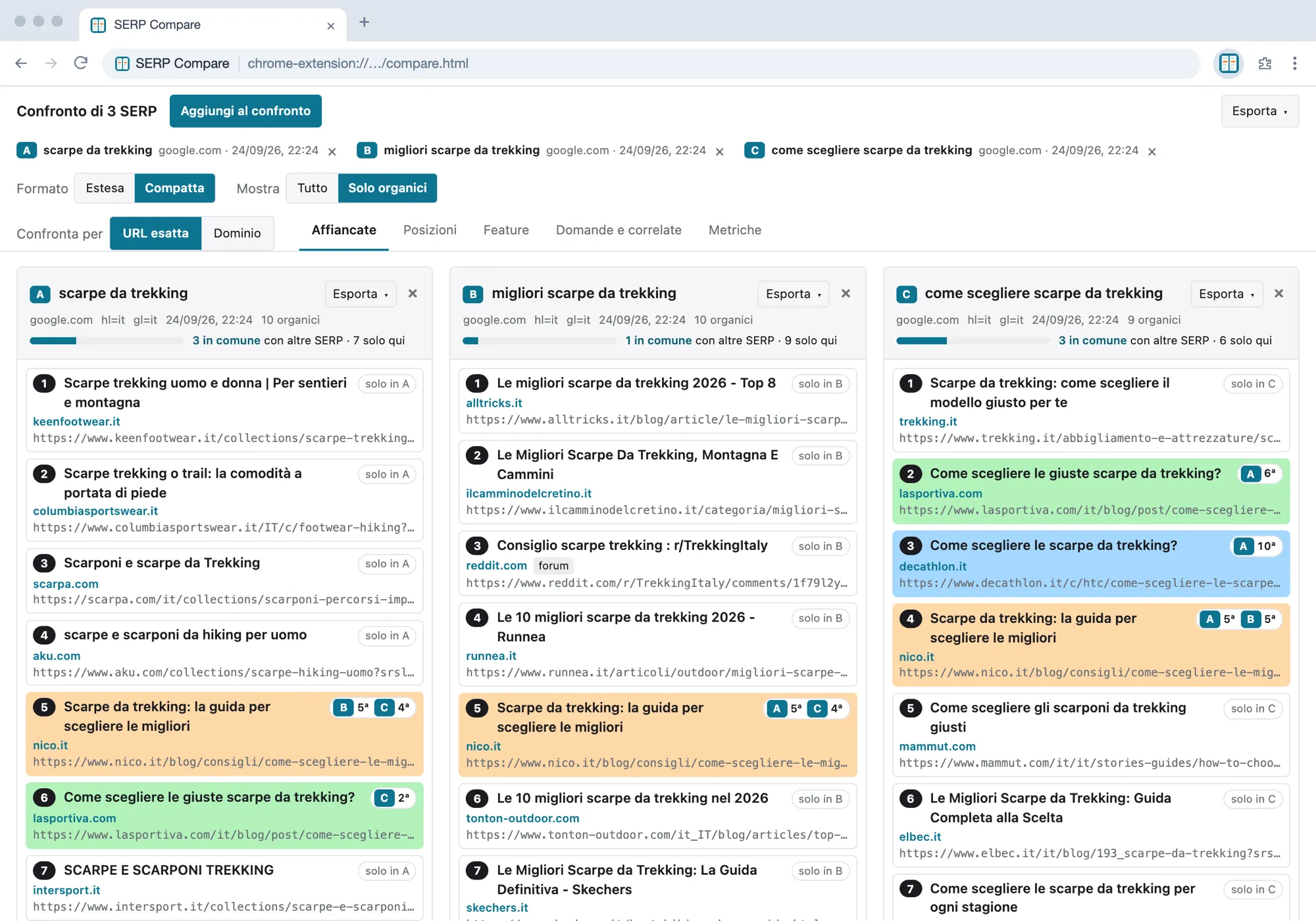Click the '3 in comune' text in column A
1316x921 pixels.
(226, 341)
